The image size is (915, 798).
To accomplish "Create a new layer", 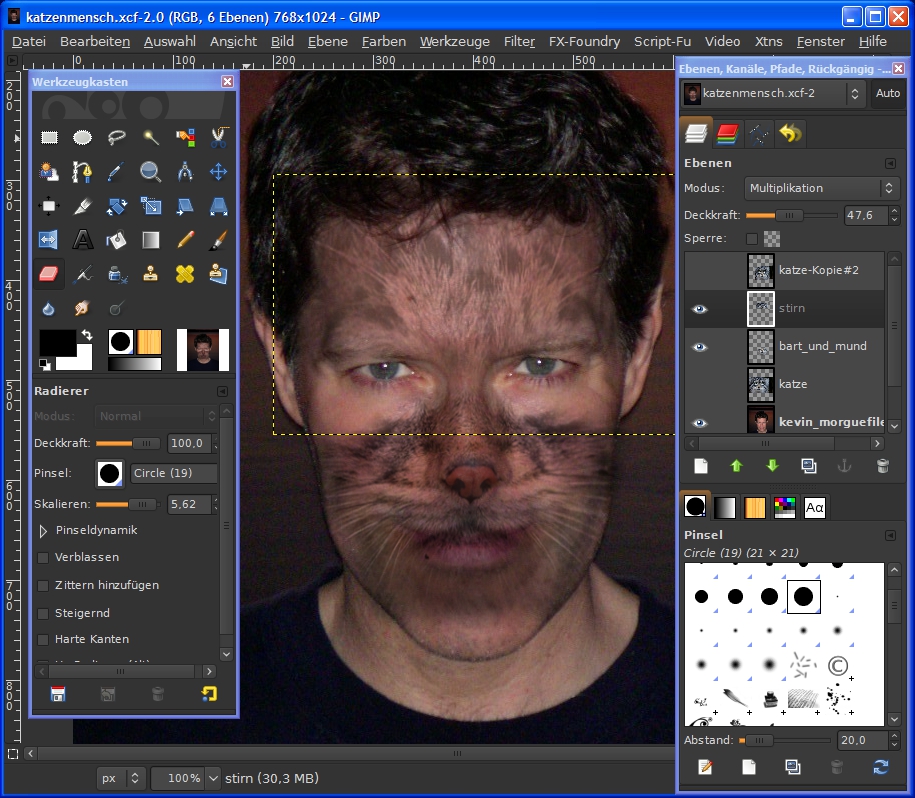I will coord(701,466).
